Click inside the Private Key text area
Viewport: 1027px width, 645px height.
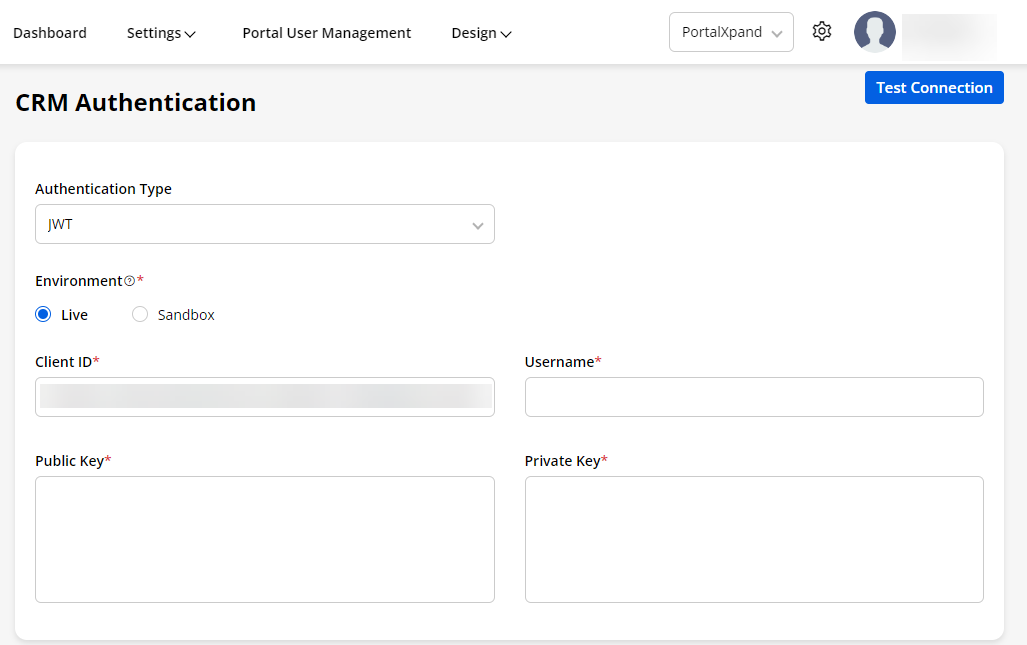(754, 539)
